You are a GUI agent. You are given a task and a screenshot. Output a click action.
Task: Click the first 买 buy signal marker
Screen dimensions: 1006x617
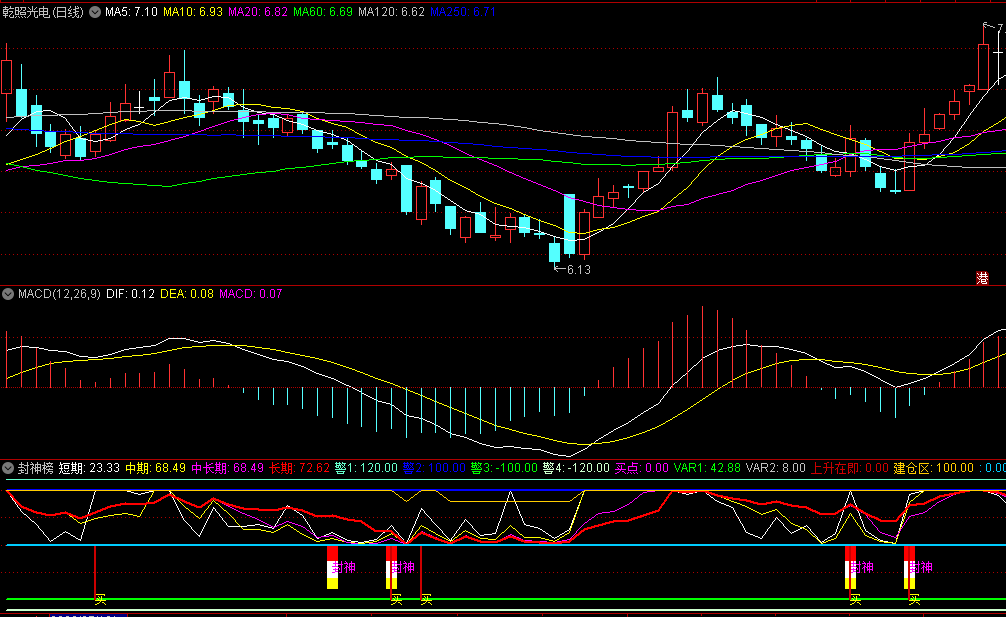click(100, 600)
